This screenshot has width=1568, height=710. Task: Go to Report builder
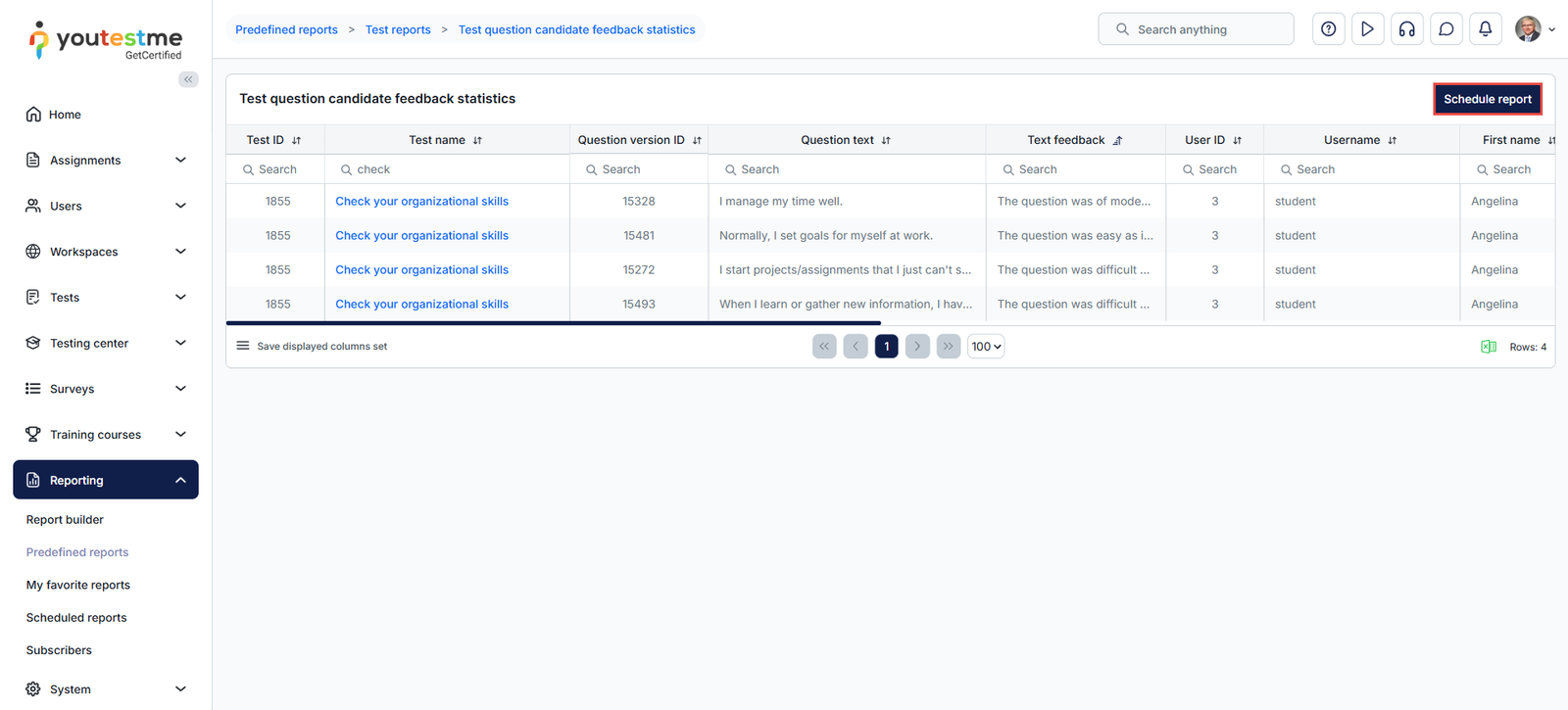(65, 520)
